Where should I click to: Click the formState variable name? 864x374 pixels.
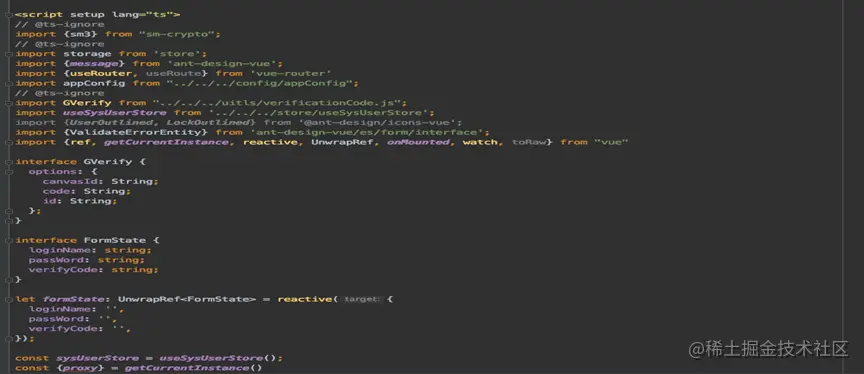(x=73, y=299)
